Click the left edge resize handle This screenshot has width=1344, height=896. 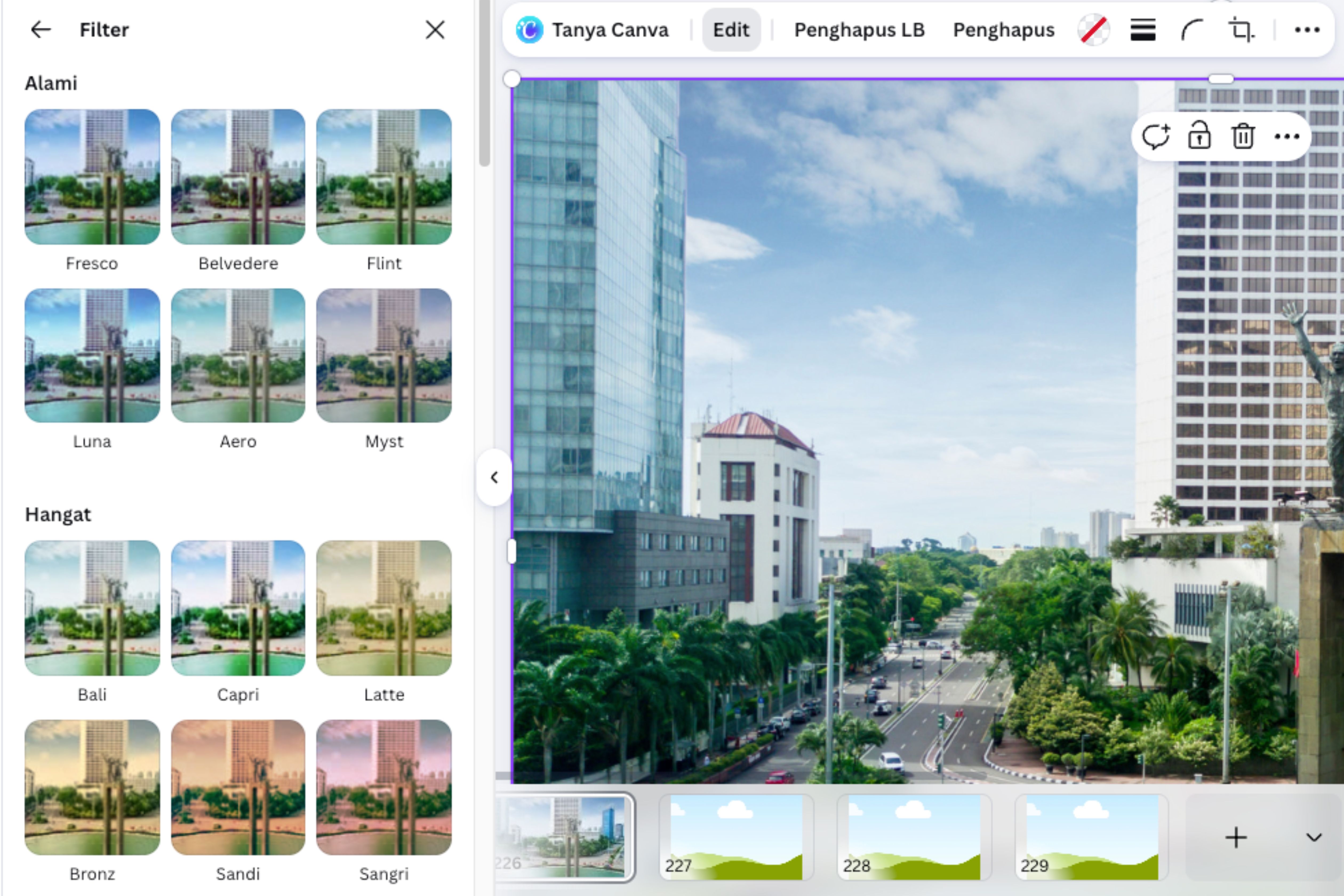pos(512,551)
